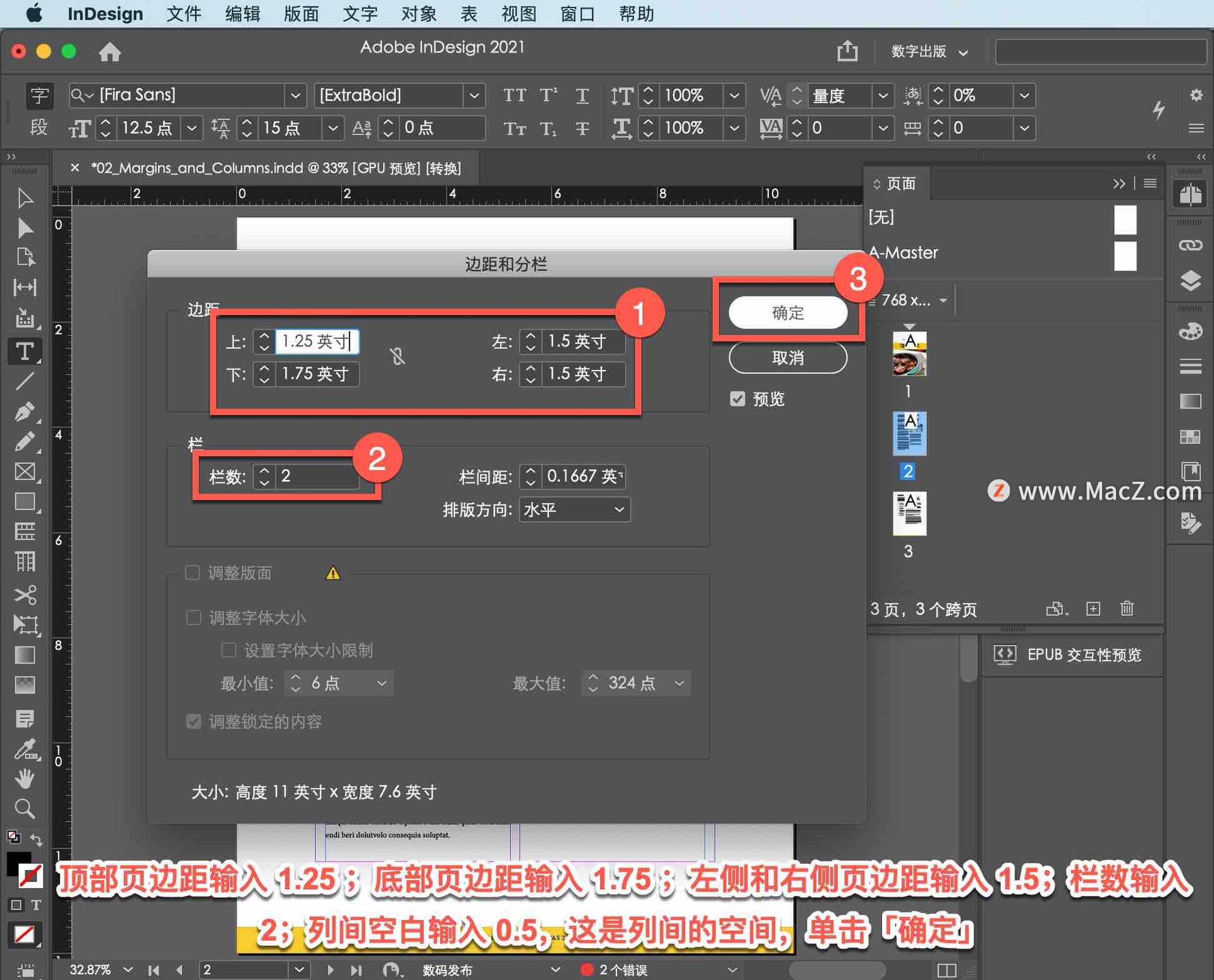This screenshot has width=1214, height=980.
Task: Click delete selected pages trash icon
Action: click(1127, 608)
